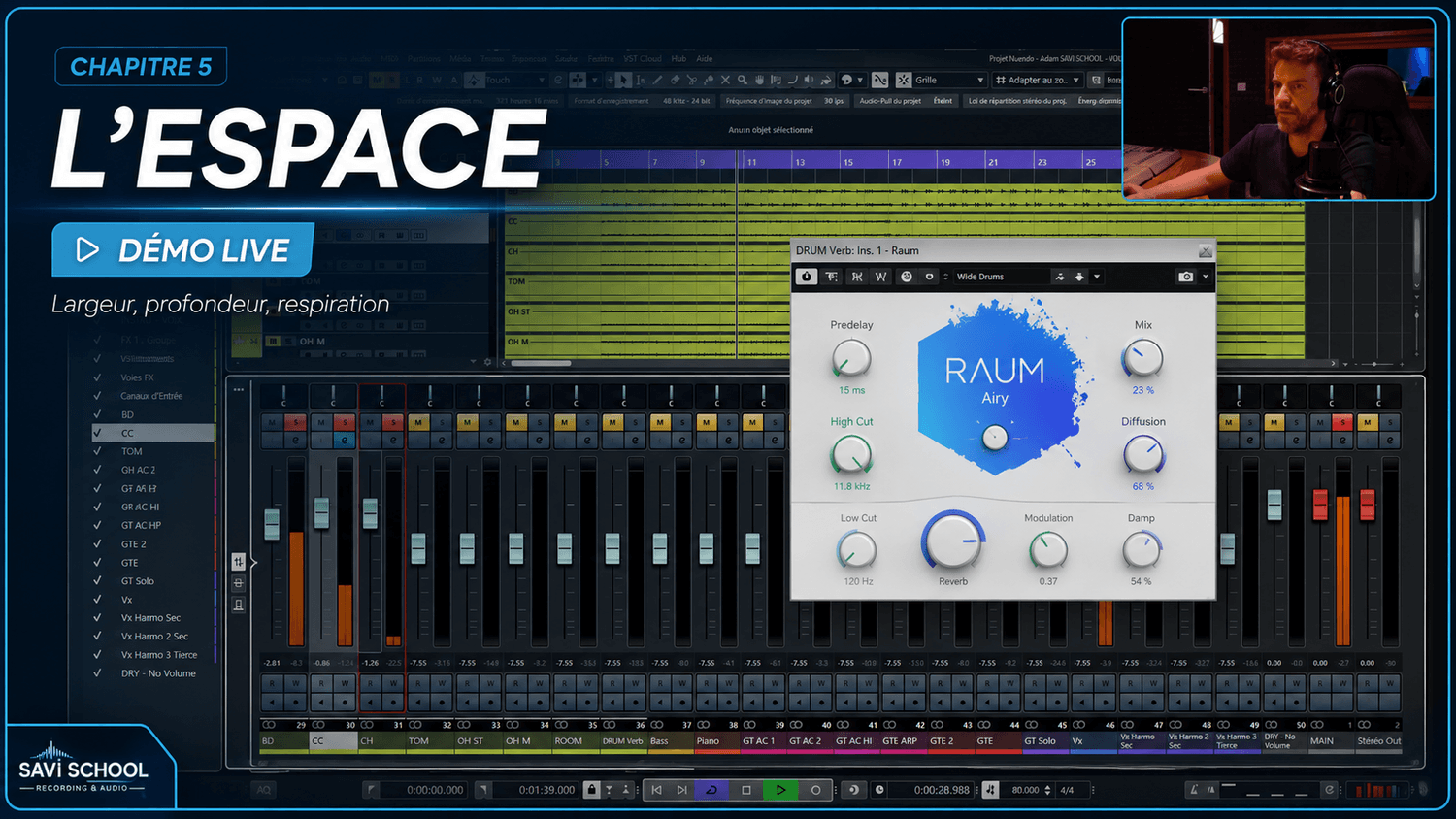The width and height of the screenshot is (1456, 819).
Task: Select the Object Selection arrow tool
Action: (624, 80)
